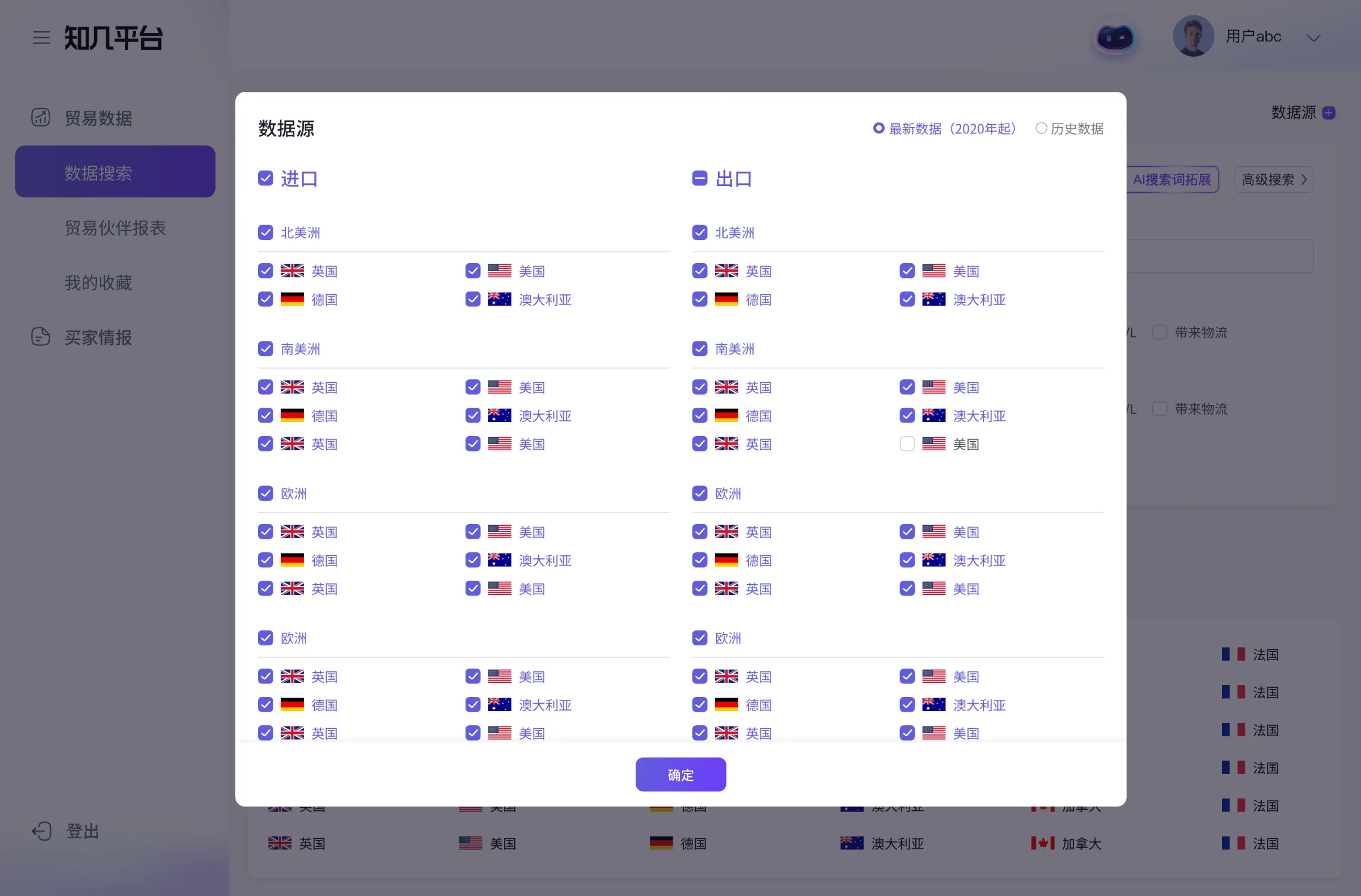Click the hamburger menu icon
The width and height of the screenshot is (1361, 896).
tap(41, 38)
